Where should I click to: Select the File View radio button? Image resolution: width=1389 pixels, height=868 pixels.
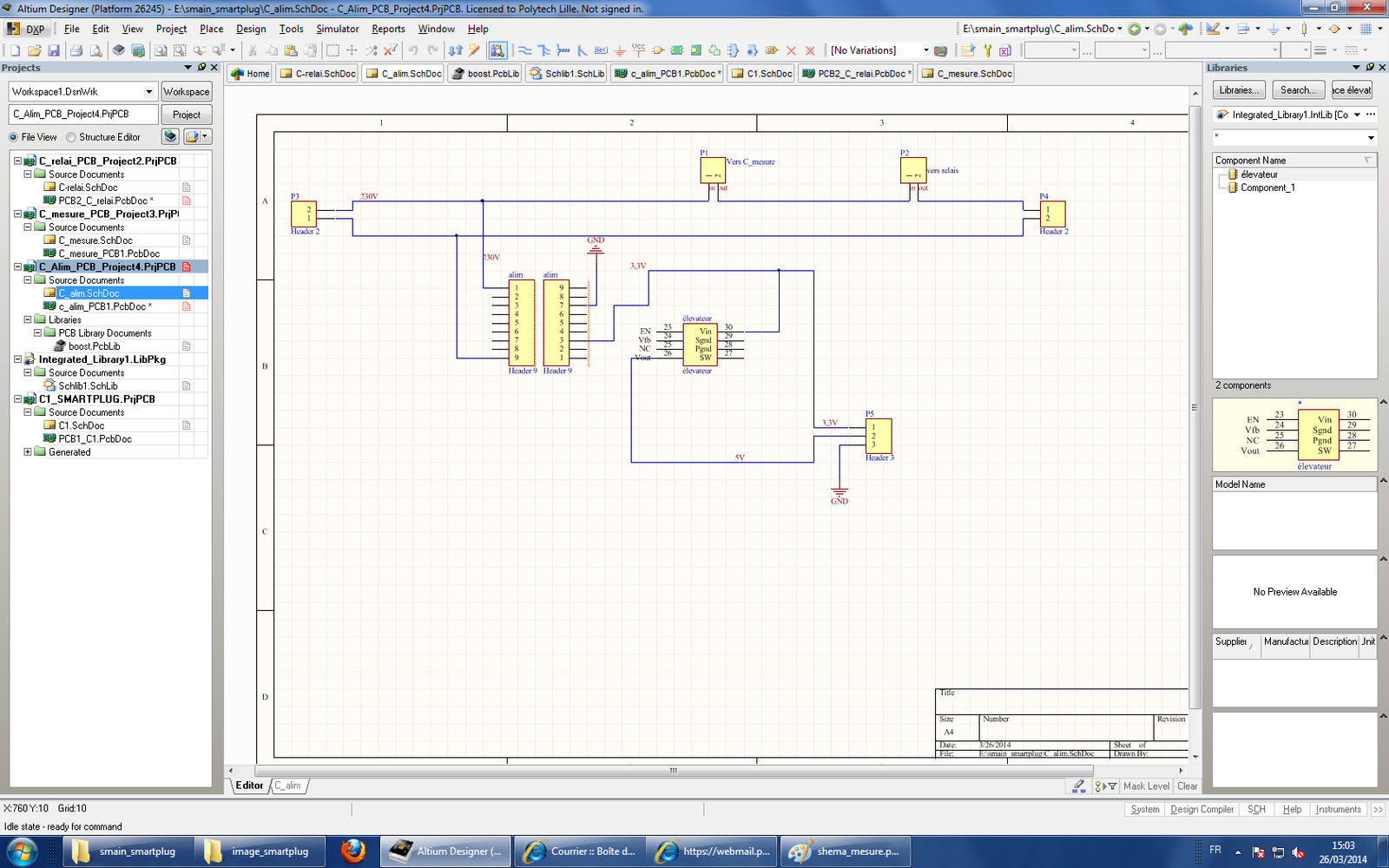click(14, 137)
